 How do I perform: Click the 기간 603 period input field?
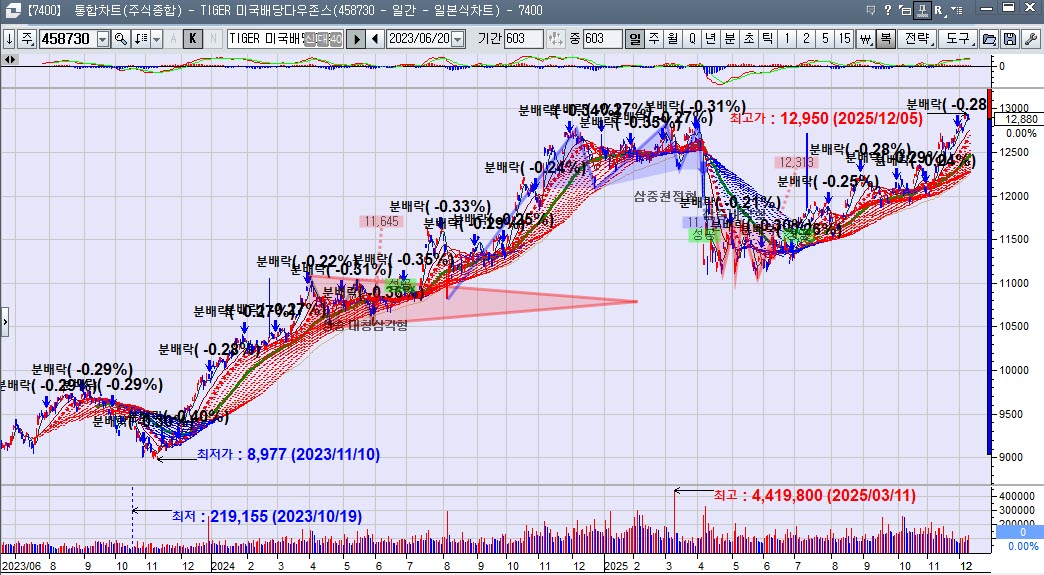pyautogui.click(x=524, y=39)
